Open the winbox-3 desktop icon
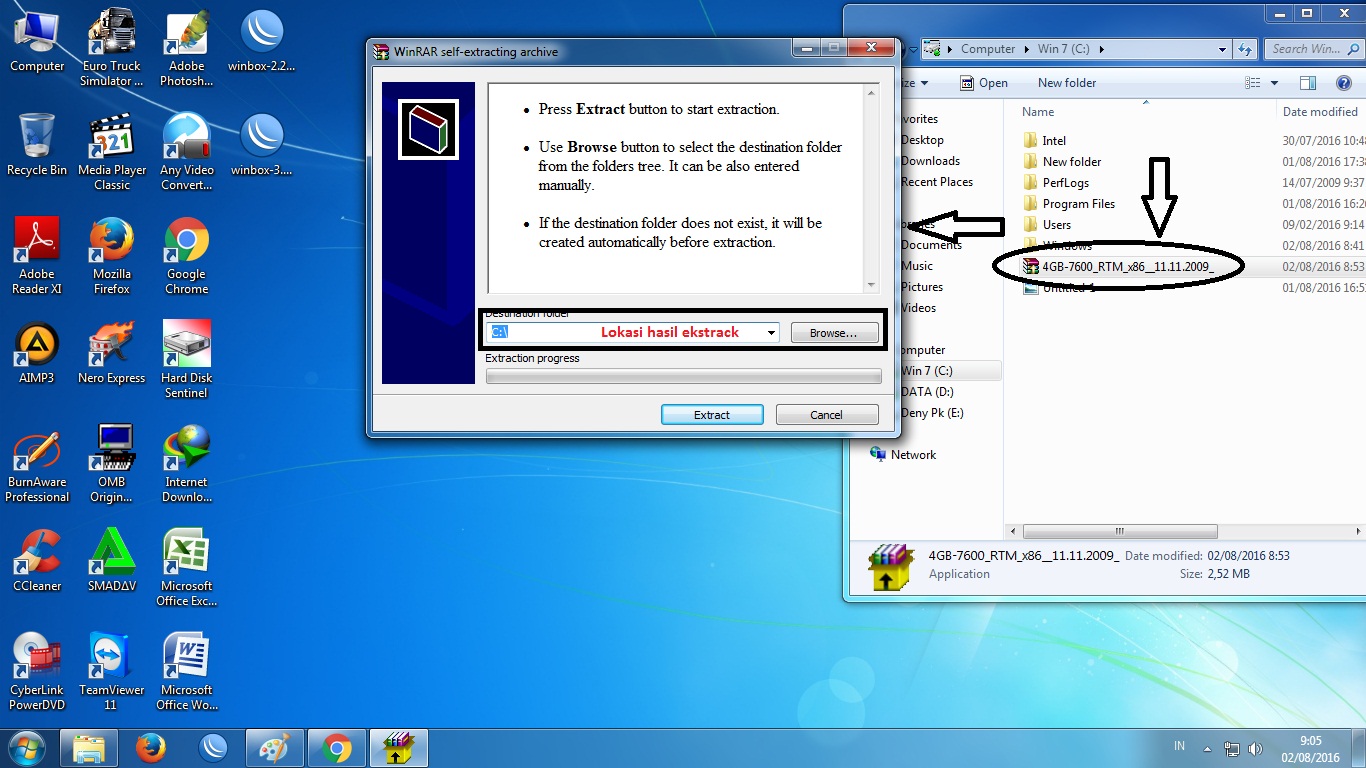Image resolution: width=1366 pixels, height=768 pixels. click(x=262, y=144)
